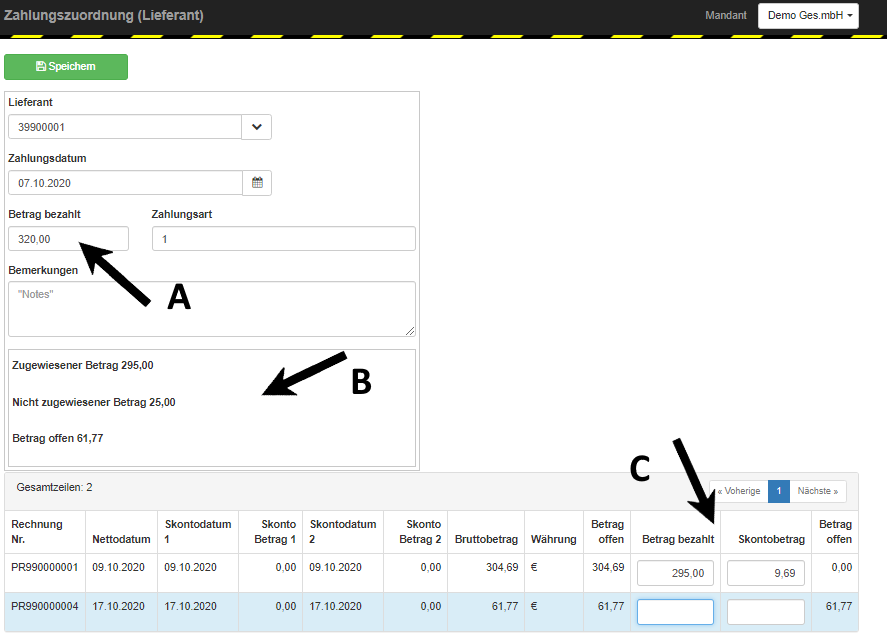This screenshot has width=887, height=636.
Task: Click the green Speichern button
Action: tap(66, 67)
